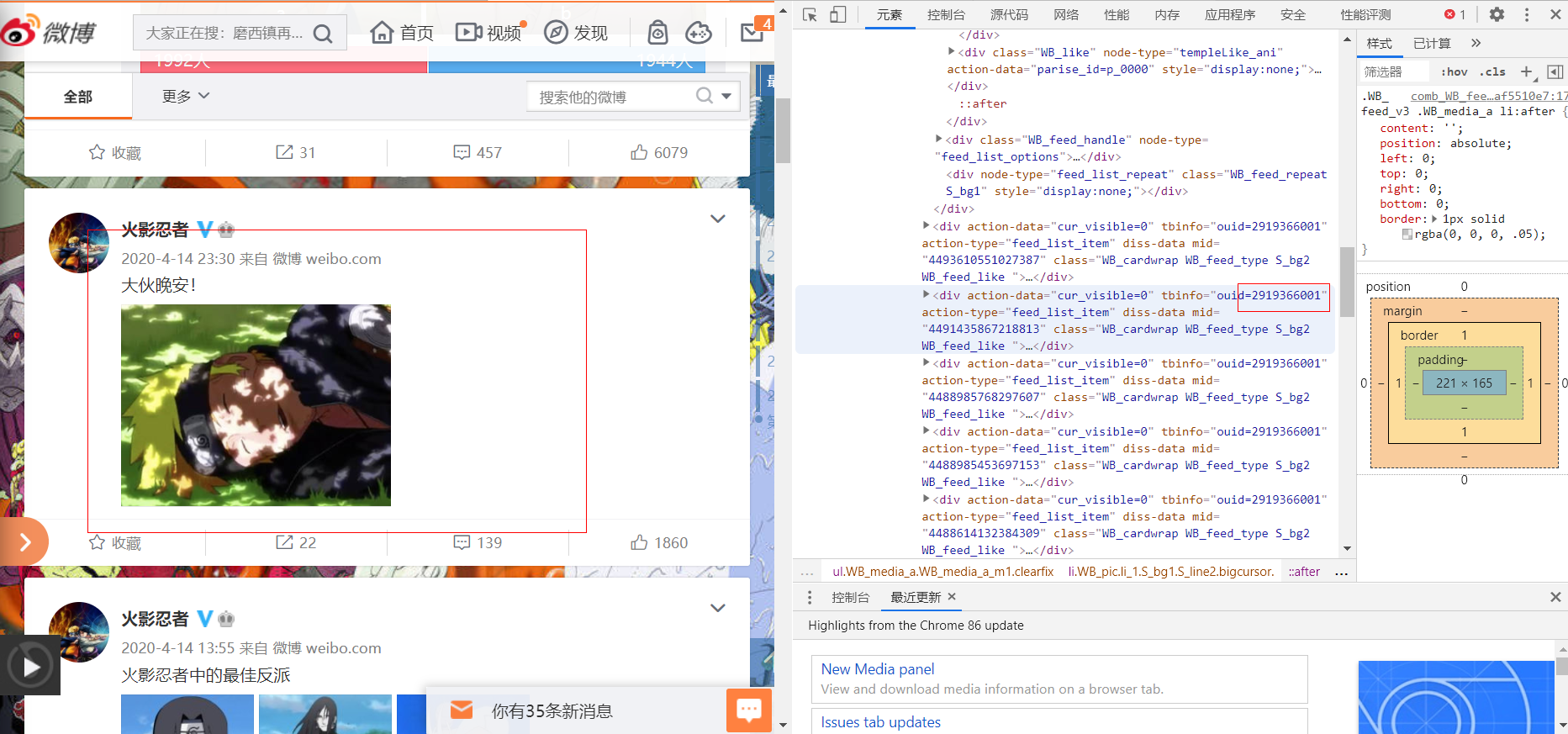The image size is (1568, 734).
Task: Open the orange chat bubble icon
Action: pos(749,710)
